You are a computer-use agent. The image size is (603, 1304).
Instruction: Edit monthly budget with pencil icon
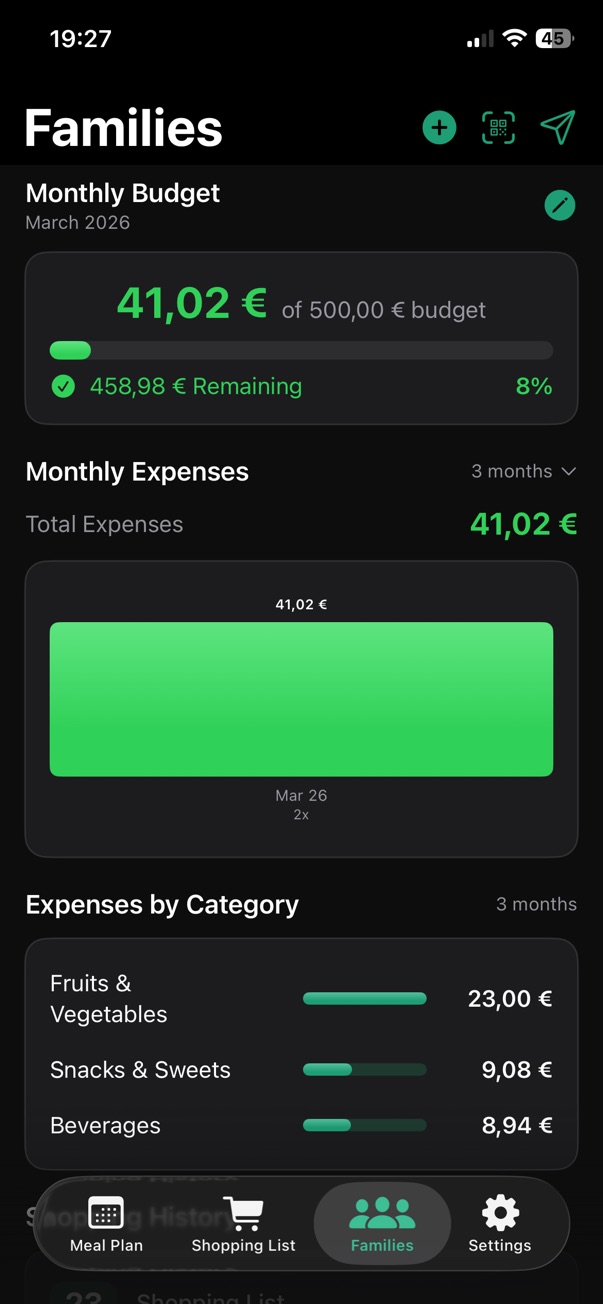(x=559, y=205)
